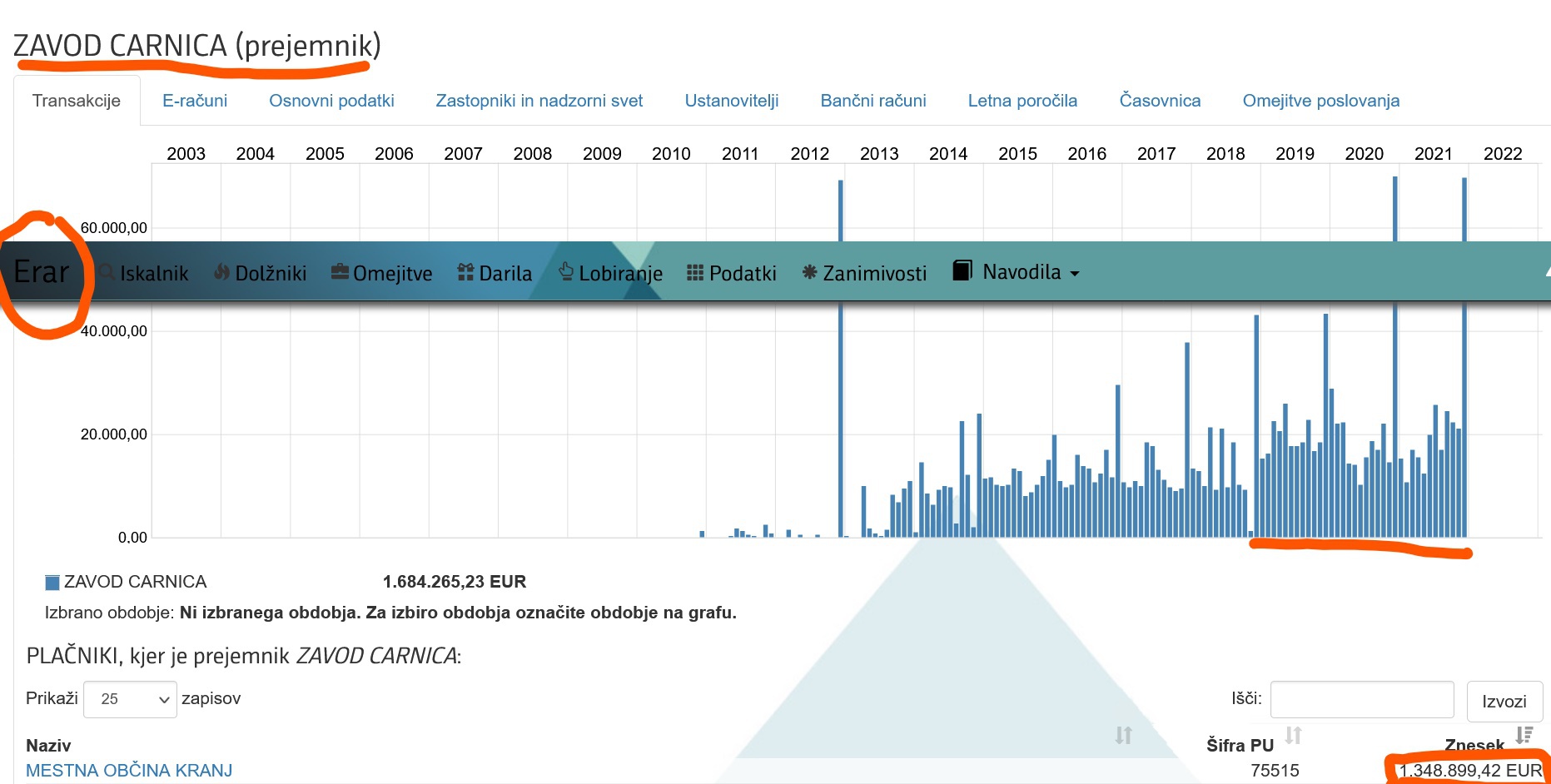The width and height of the screenshot is (1551, 784).
Task: Sort table by Šifra PU column icon
Action: pyautogui.click(x=1293, y=735)
